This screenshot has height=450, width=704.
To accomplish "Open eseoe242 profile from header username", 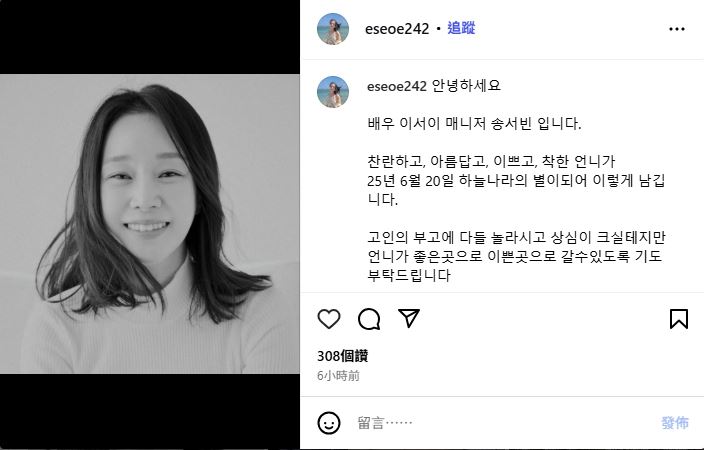I will pyautogui.click(x=397, y=29).
